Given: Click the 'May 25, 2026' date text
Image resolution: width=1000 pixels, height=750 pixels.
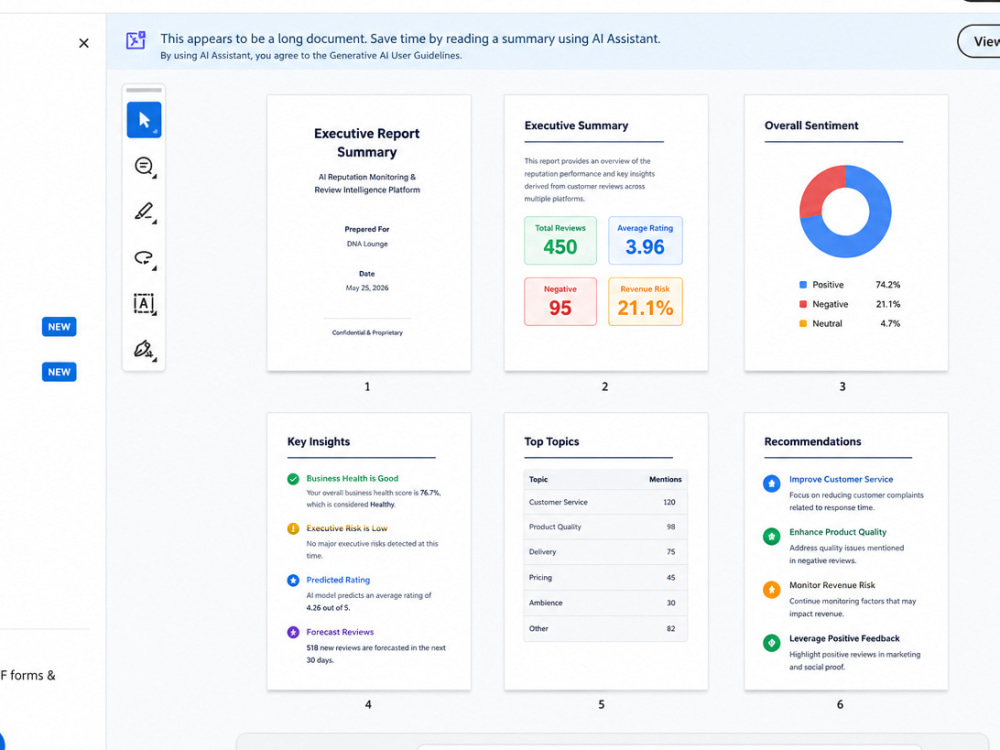Looking at the screenshot, I should 367,288.
